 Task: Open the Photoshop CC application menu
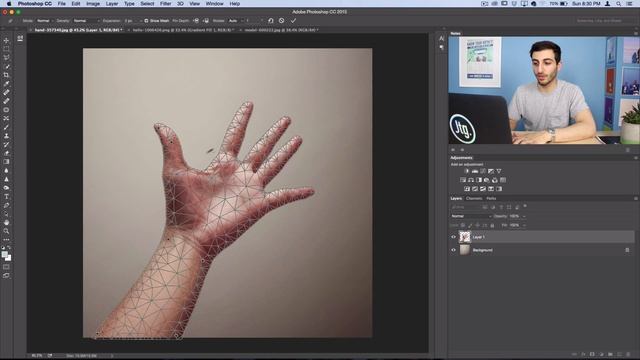tap(35, 4)
